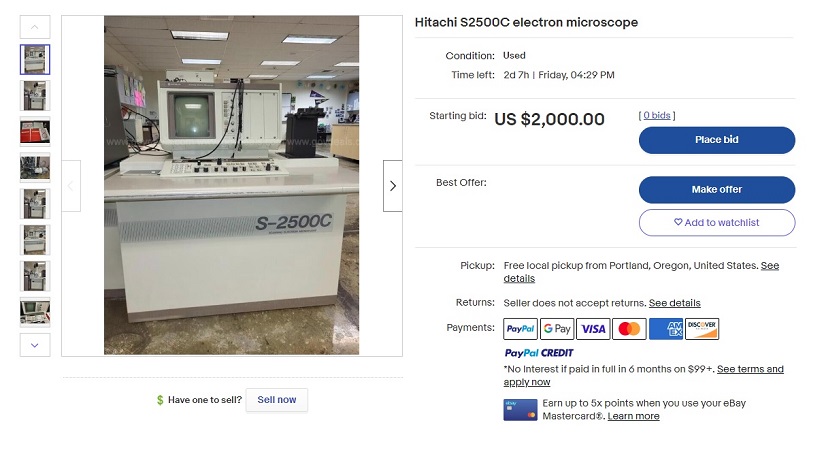Click the Google Pay icon
This screenshot has height=450, width=824.
tap(557, 328)
